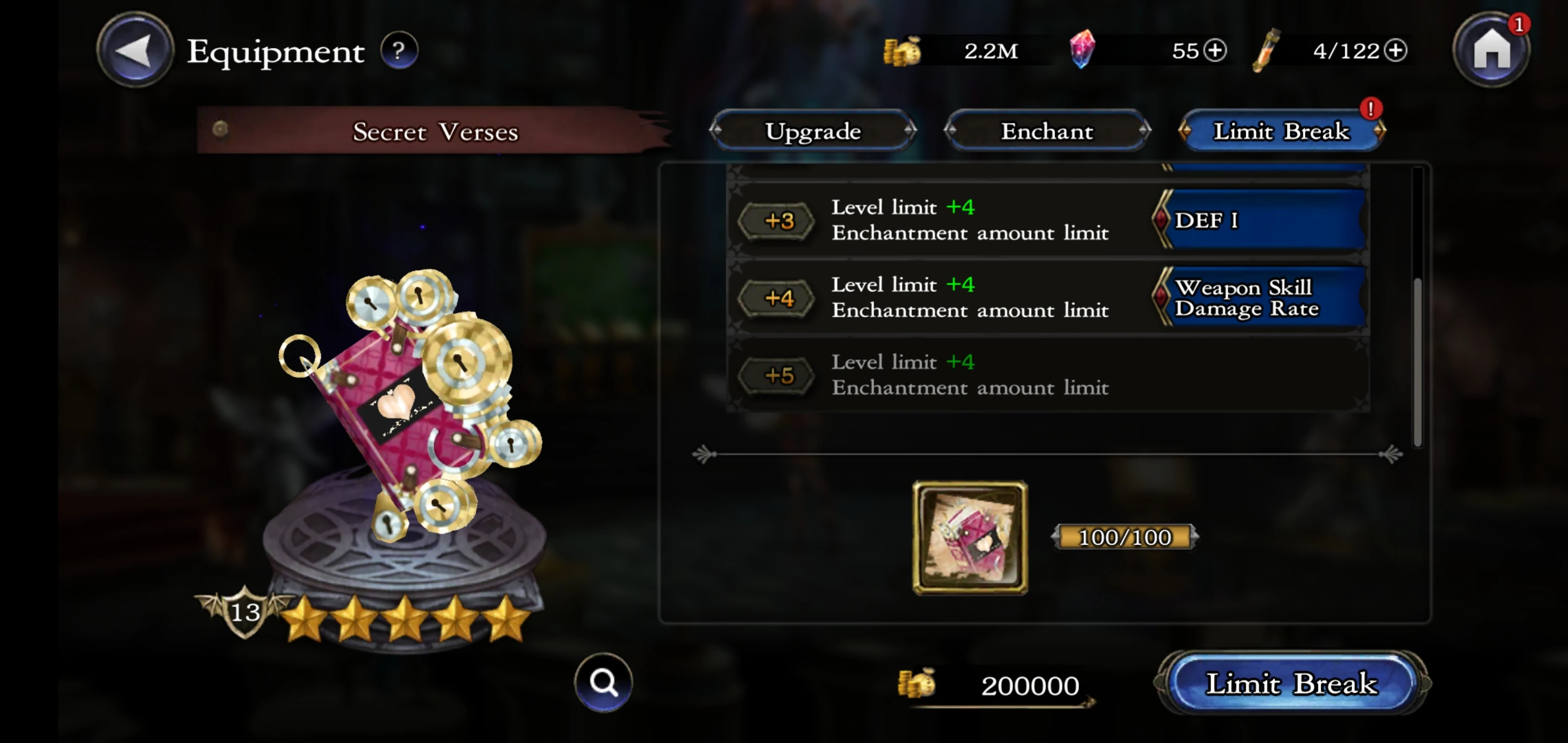Image resolution: width=1568 pixels, height=743 pixels.
Task: Open the magnifier inspect button
Action: [603, 682]
